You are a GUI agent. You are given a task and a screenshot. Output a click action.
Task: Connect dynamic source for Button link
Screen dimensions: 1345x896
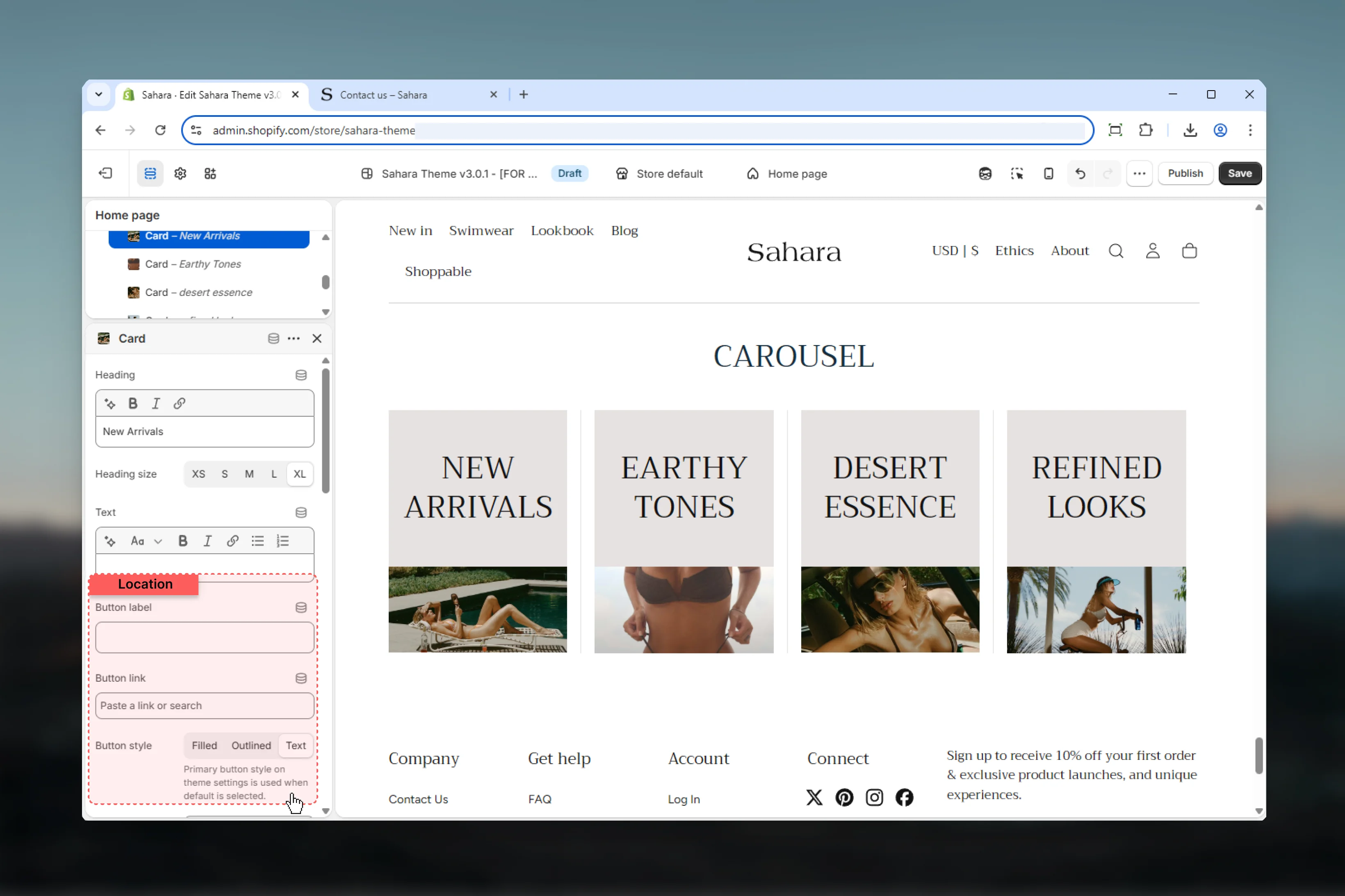[x=301, y=678]
